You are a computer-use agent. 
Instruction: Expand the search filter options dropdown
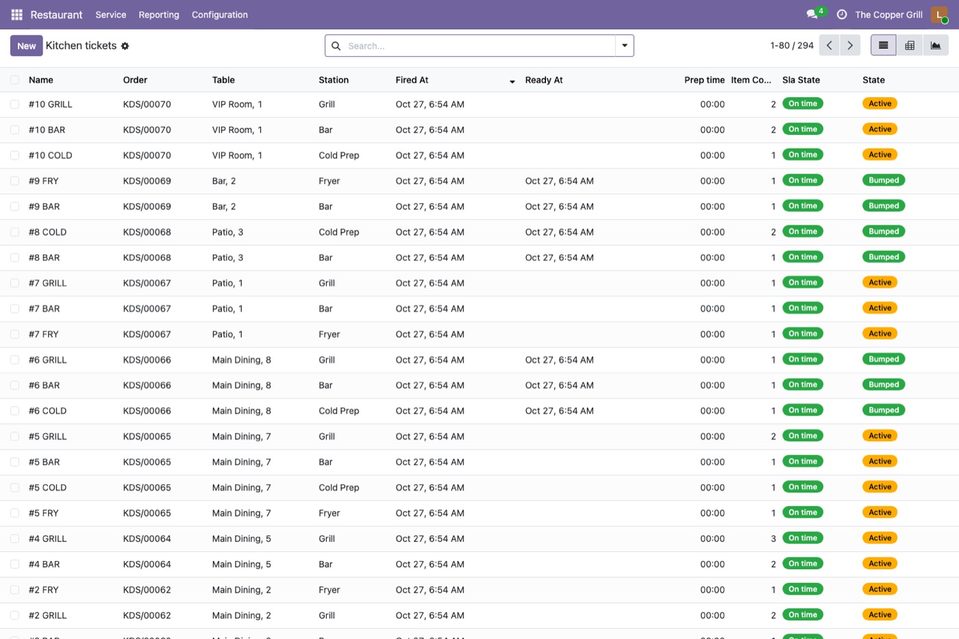pos(624,46)
